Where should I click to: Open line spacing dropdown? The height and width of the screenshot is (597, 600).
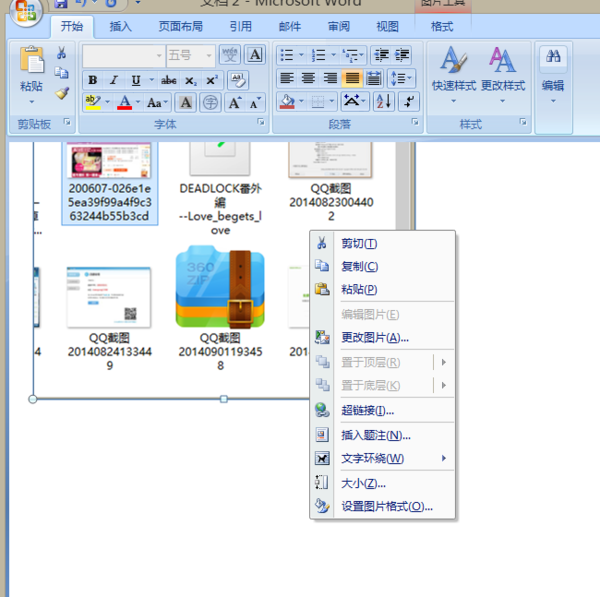pos(401,78)
